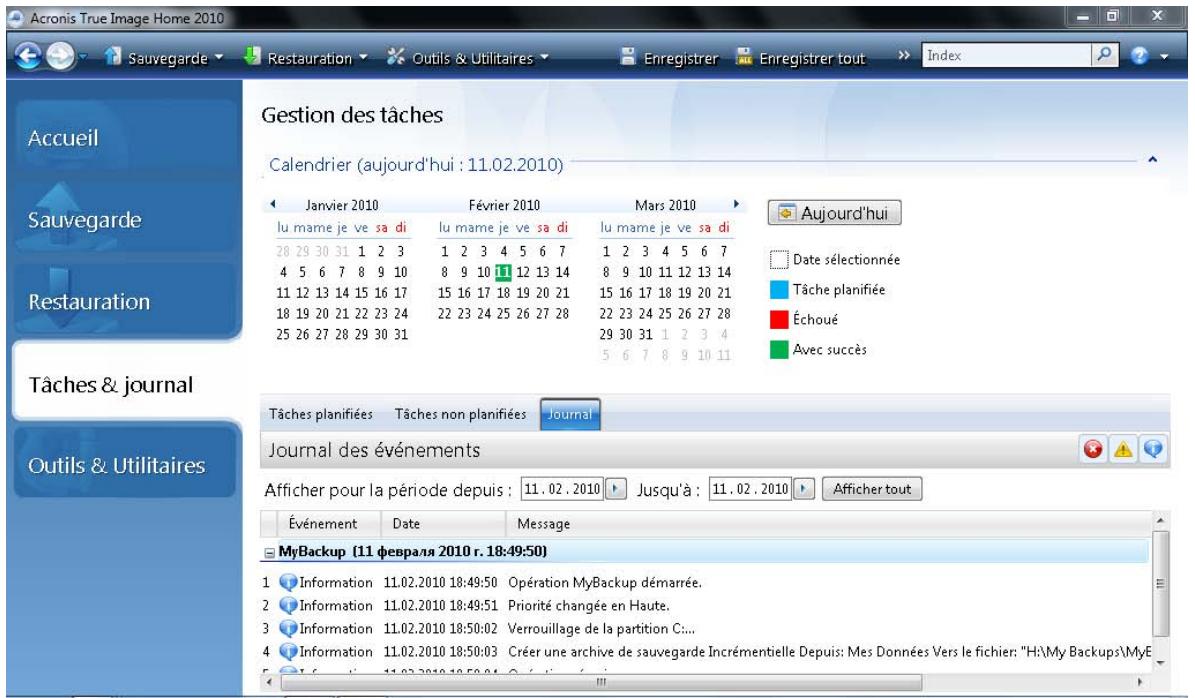Image resolution: width=1195 pixels, height=698 pixels.
Task: Click the horizontal scrollbar right arrow
Action: click(x=1140, y=682)
